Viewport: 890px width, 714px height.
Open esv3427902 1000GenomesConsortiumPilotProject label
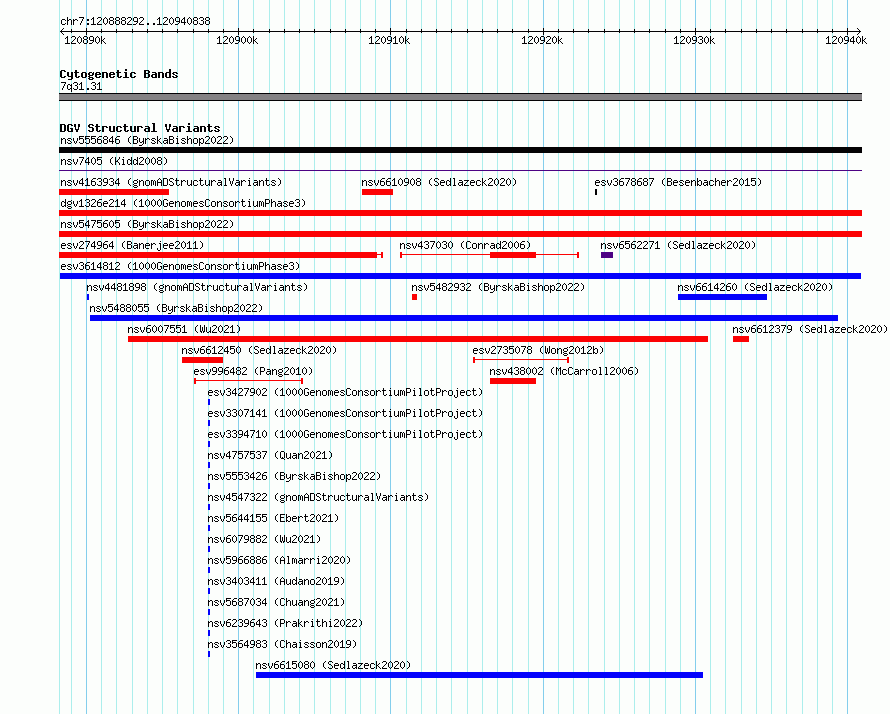345,392
